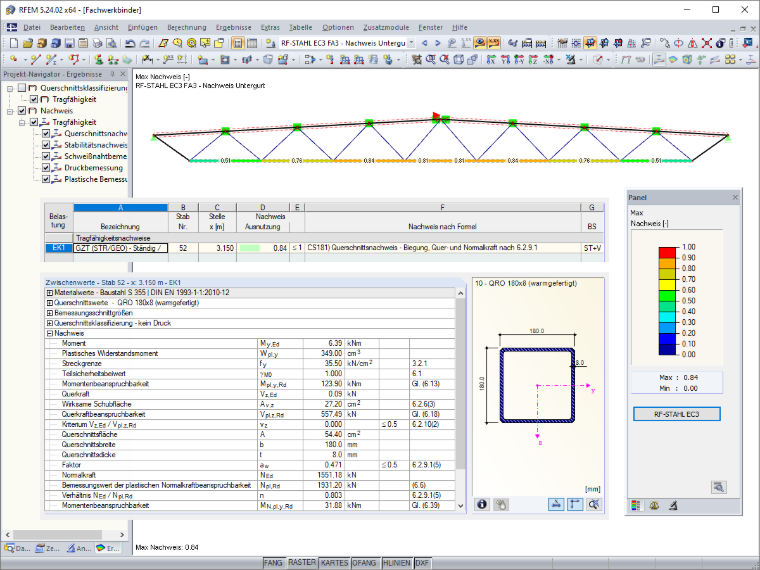
Task: Uncheck first Tragfähigkeit checkbox under Querschnittsklassifizierung
Action: point(34,99)
